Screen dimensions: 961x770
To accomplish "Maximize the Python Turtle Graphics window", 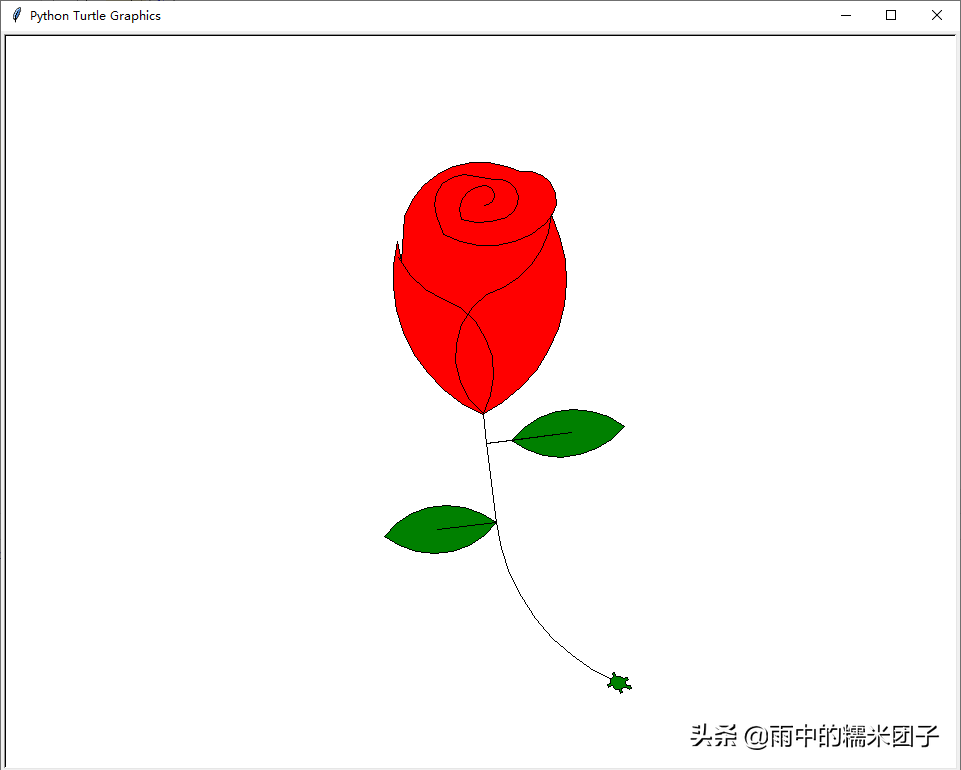I will coord(891,15).
